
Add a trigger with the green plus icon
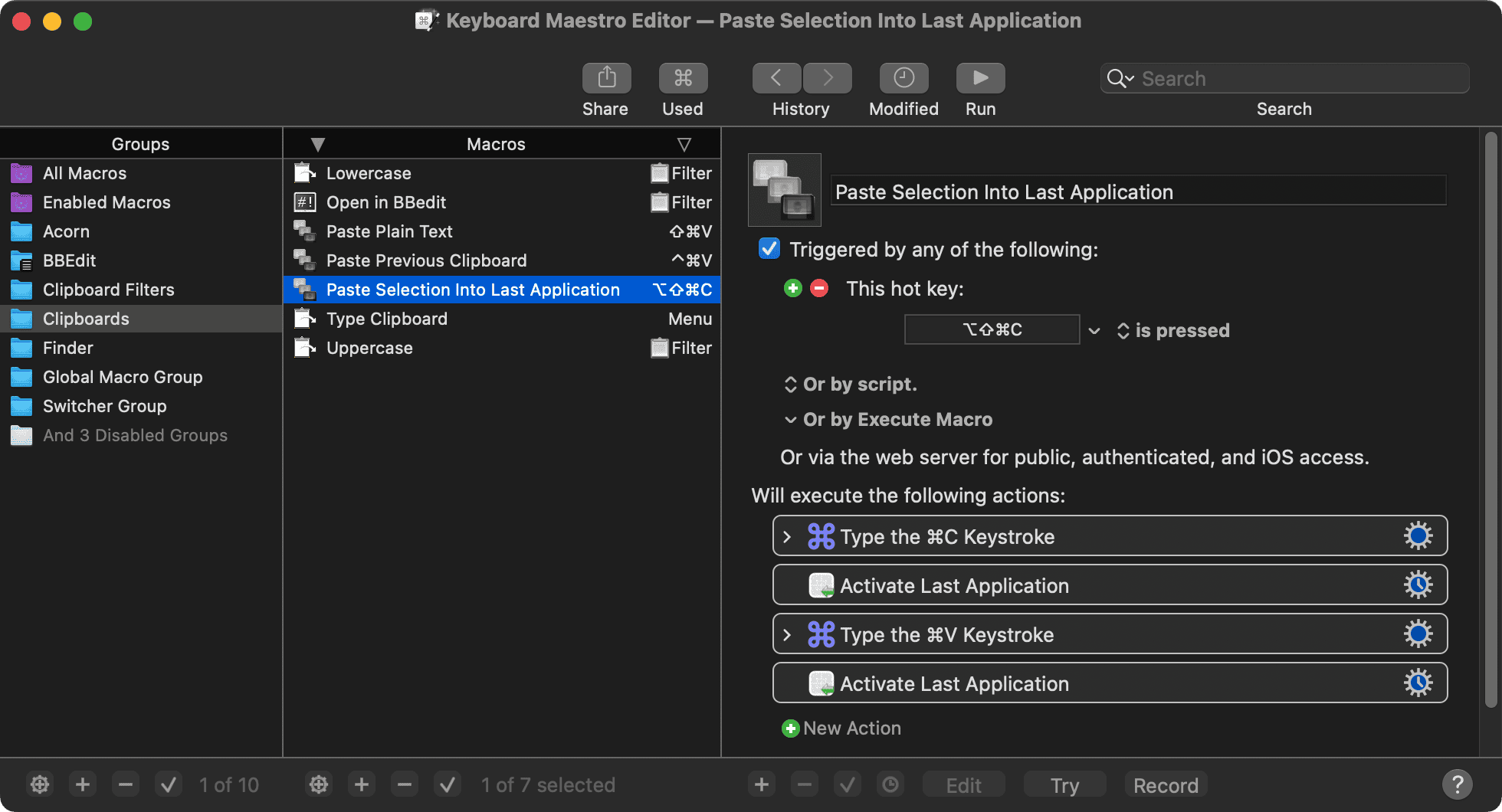792,288
